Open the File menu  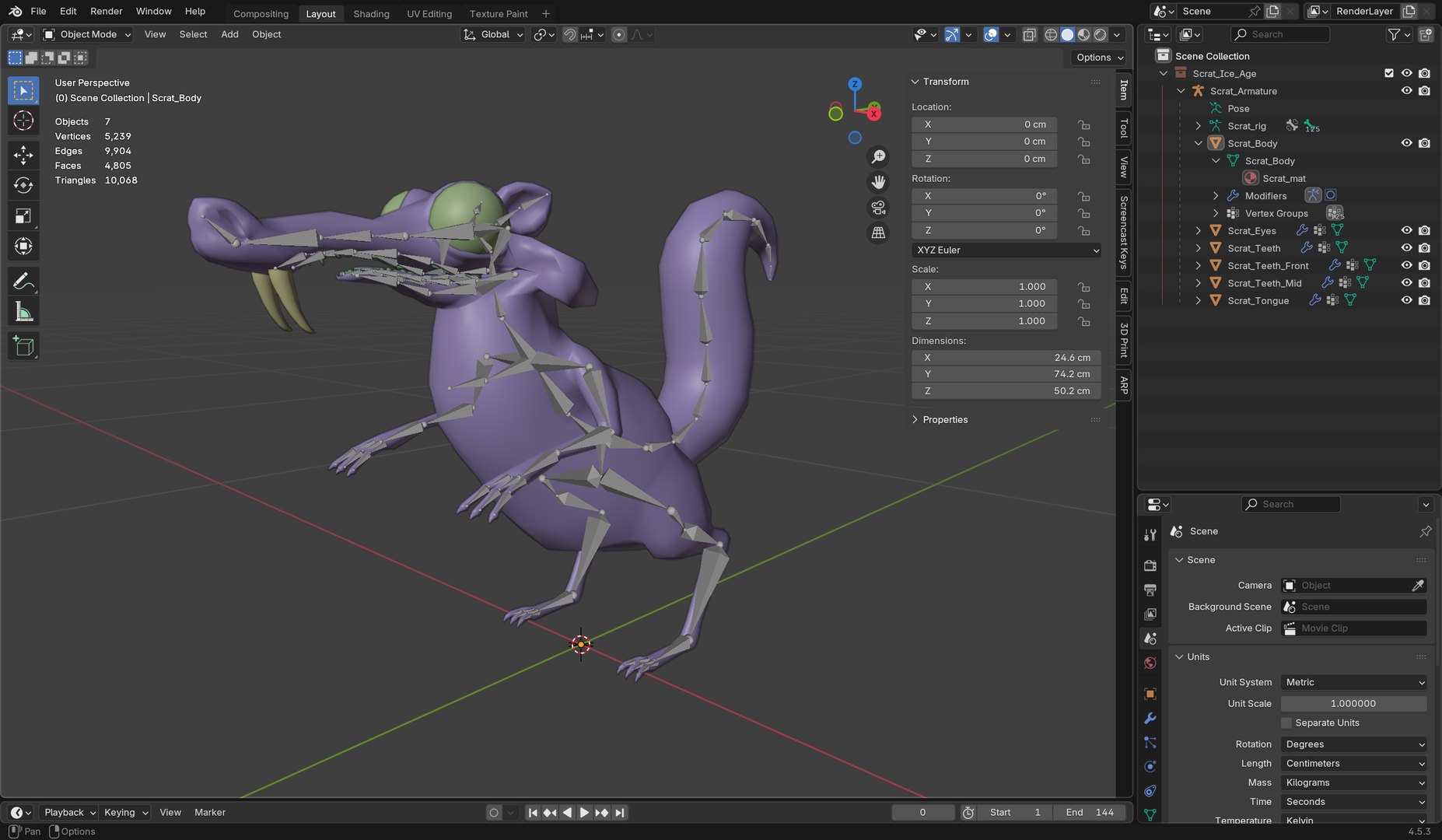point(38,11)
